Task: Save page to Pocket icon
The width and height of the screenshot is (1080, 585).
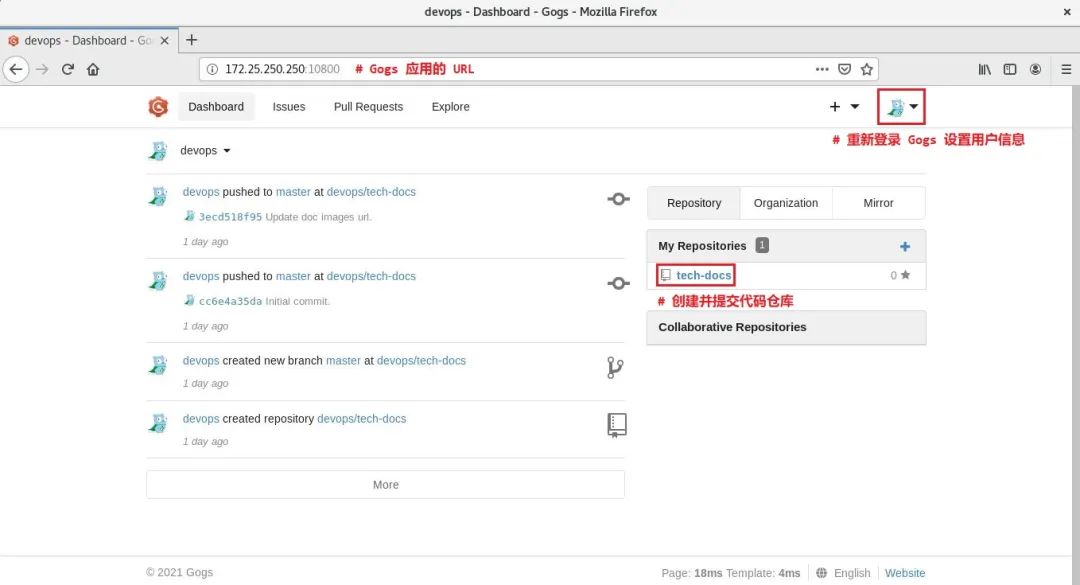Action: [x=844, y=69]
